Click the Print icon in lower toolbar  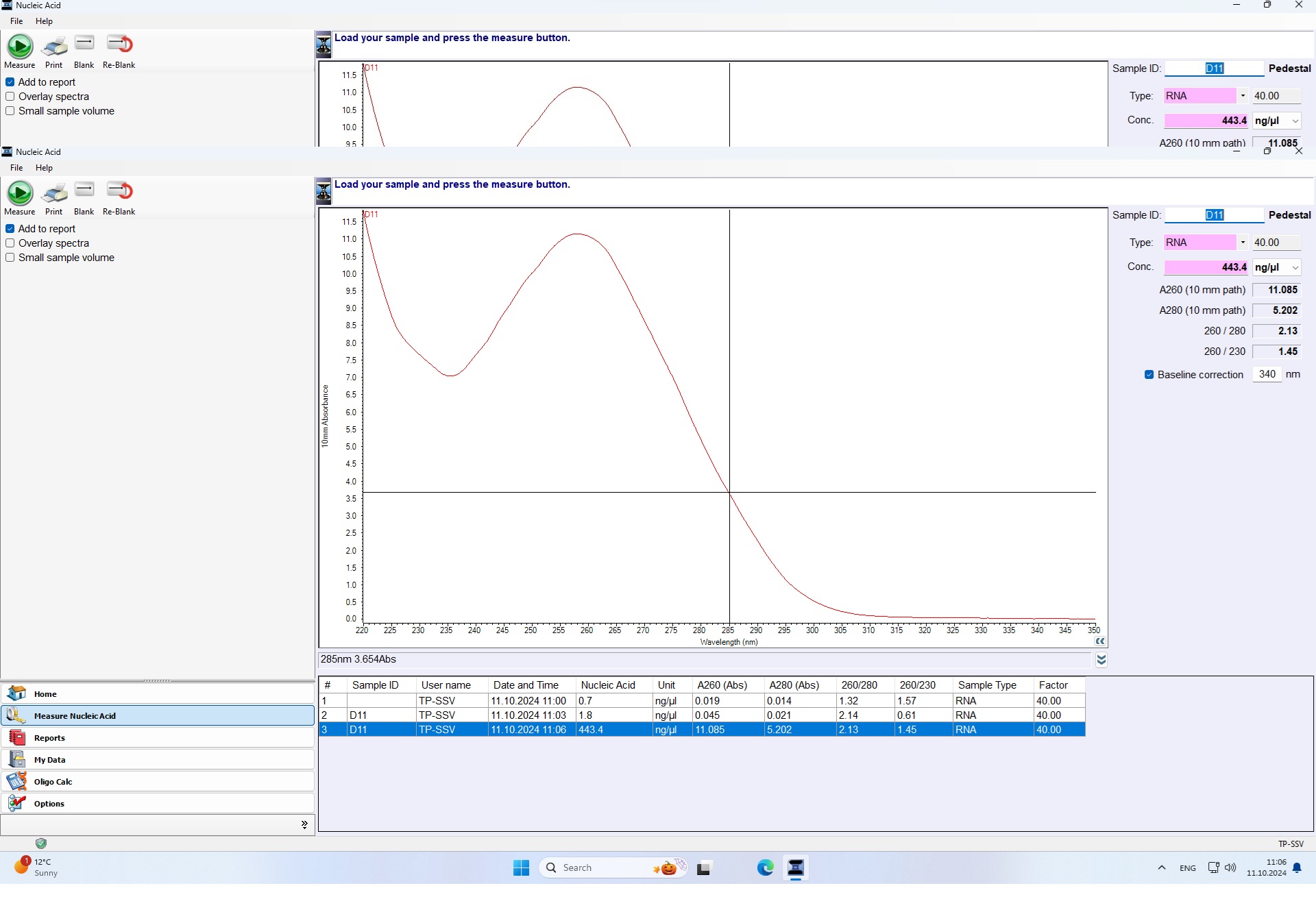(x=54, y=194)
